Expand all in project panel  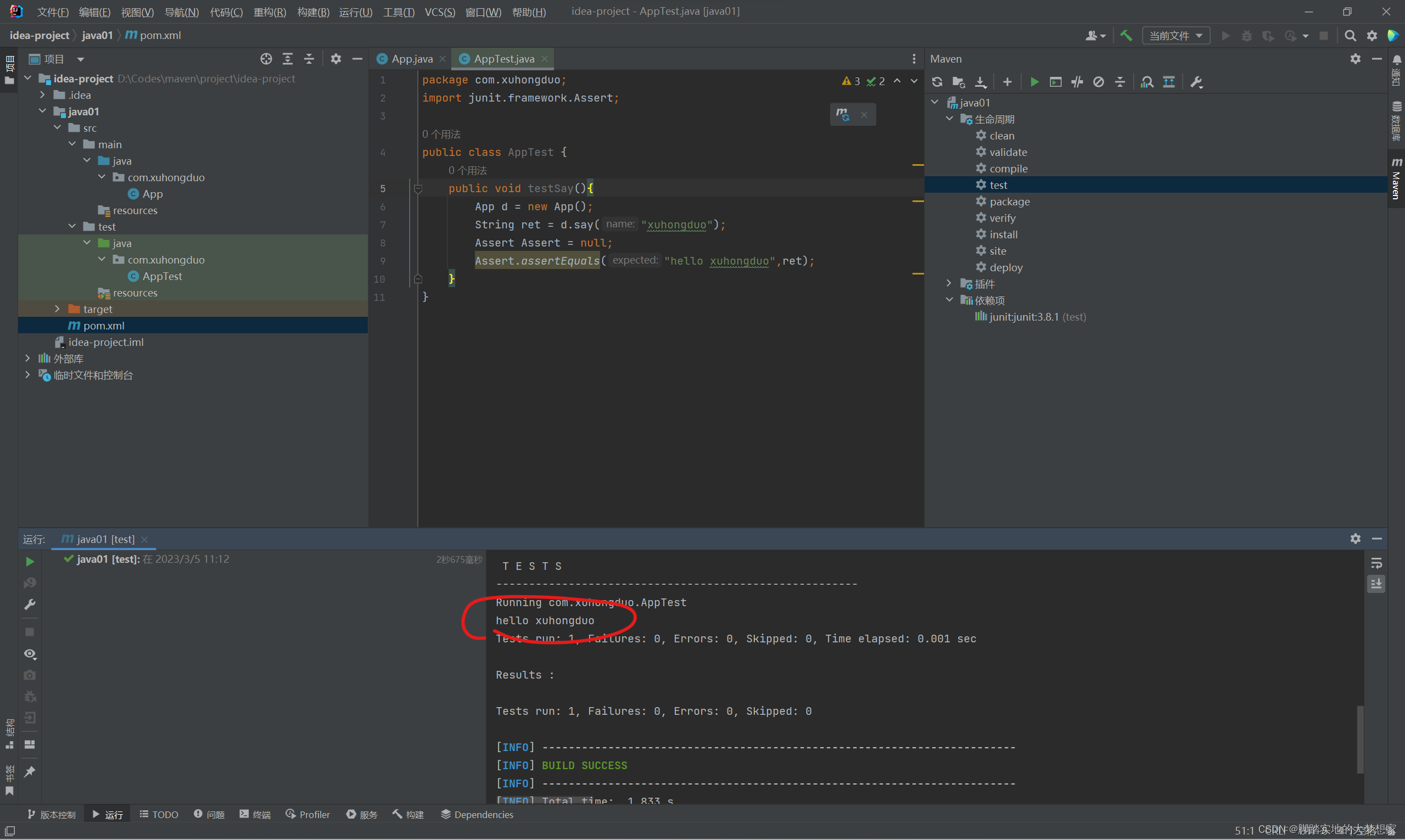click(x=288, y=59)
